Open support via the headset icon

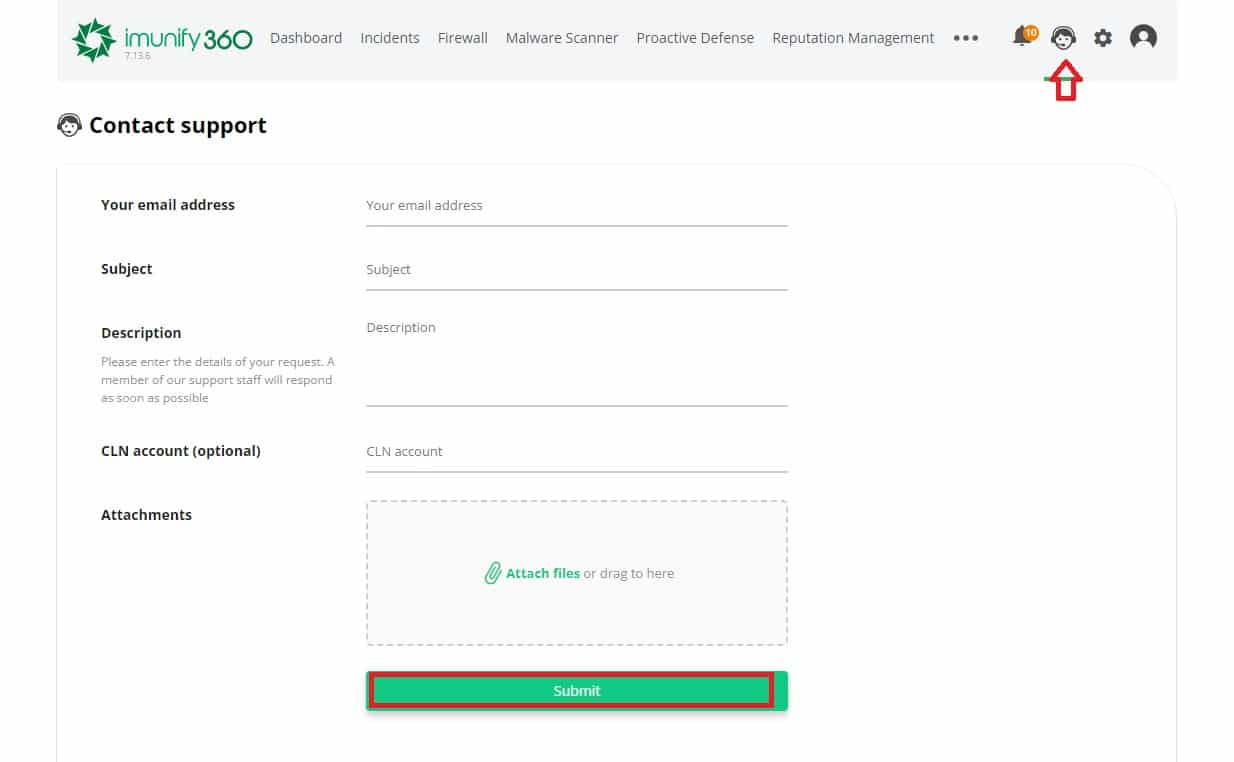point(1063,38)
